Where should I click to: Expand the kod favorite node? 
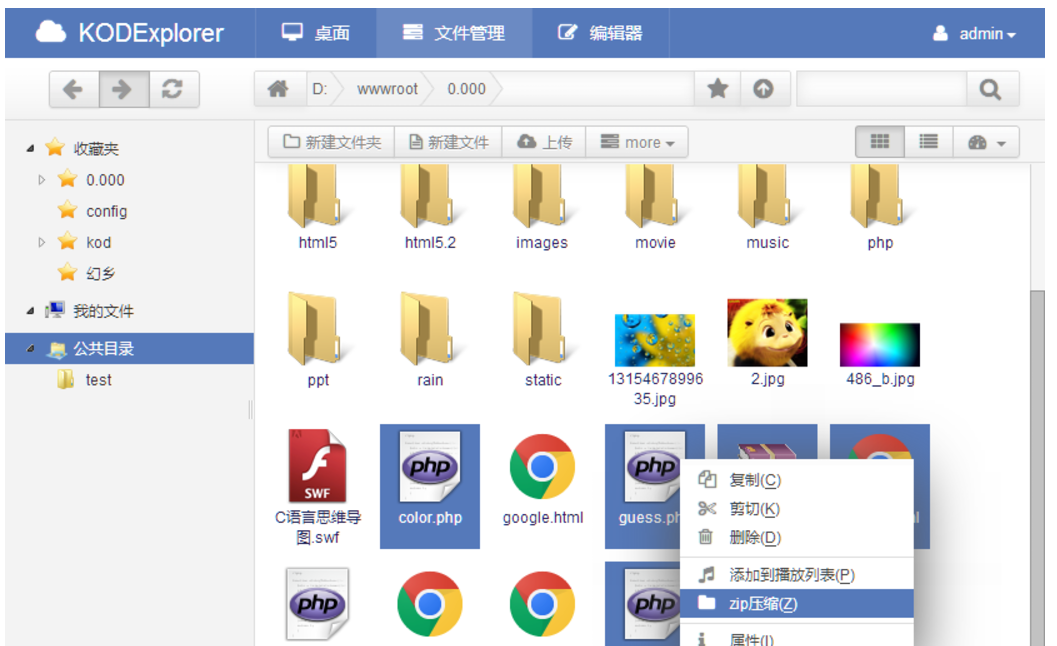coord(42,242)
